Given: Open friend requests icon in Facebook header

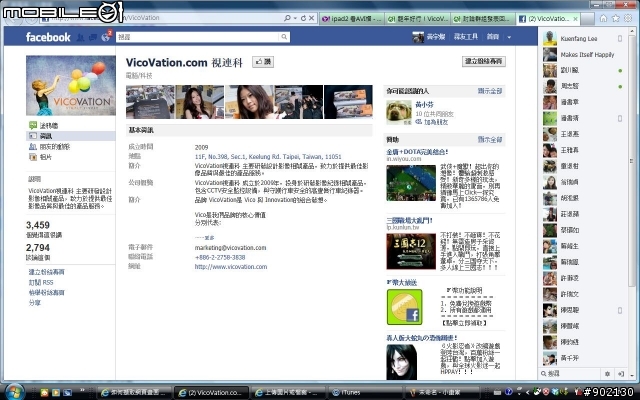Looking at the screenshot, I should (x=80, y=37).
